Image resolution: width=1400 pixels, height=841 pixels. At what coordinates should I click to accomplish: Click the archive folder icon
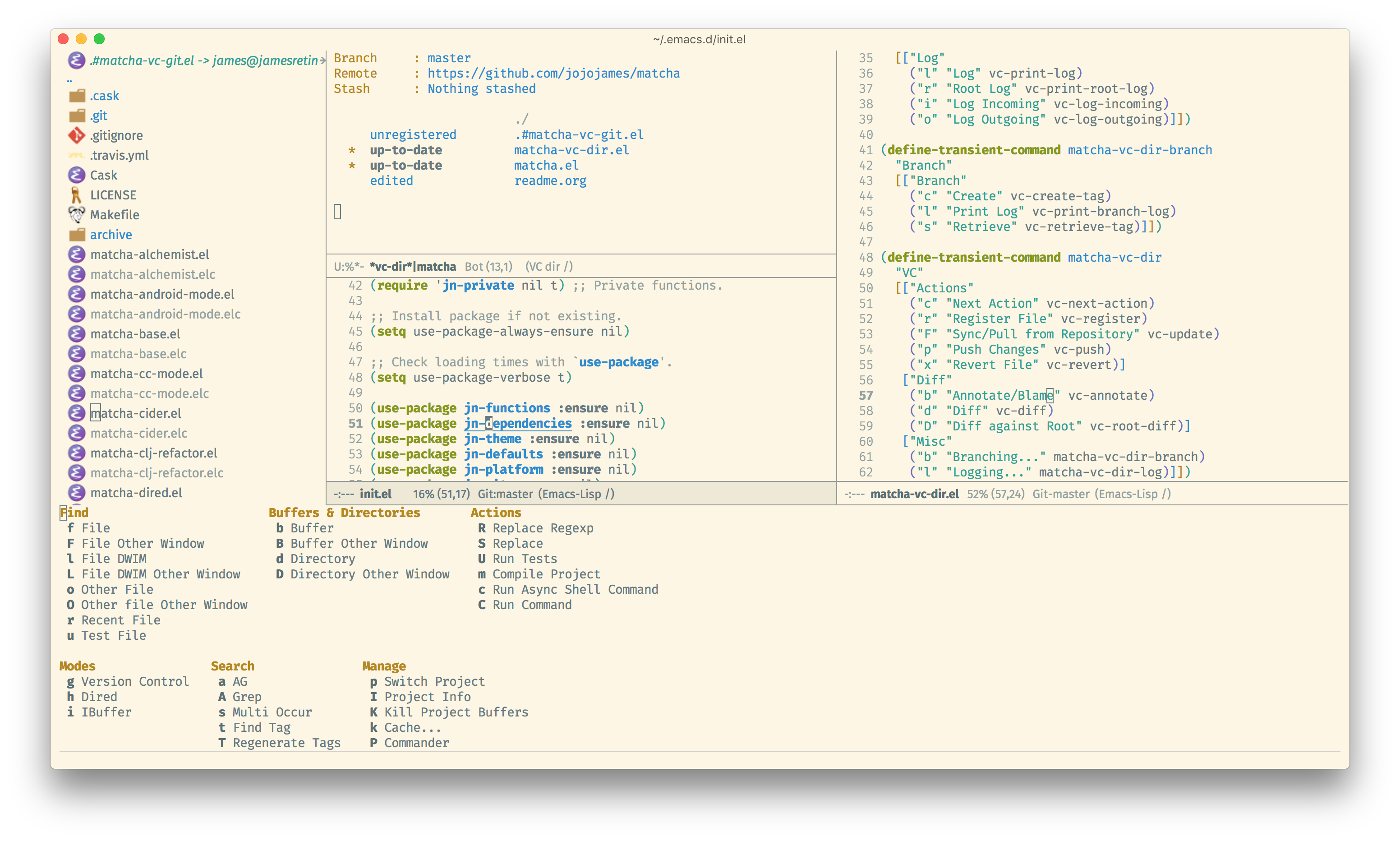tap(77, 235)
